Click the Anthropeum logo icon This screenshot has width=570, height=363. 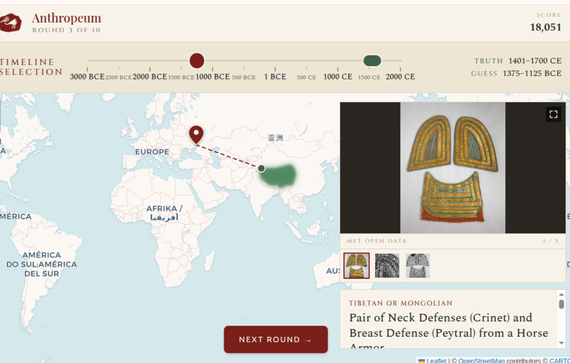[x=10, y=23]
